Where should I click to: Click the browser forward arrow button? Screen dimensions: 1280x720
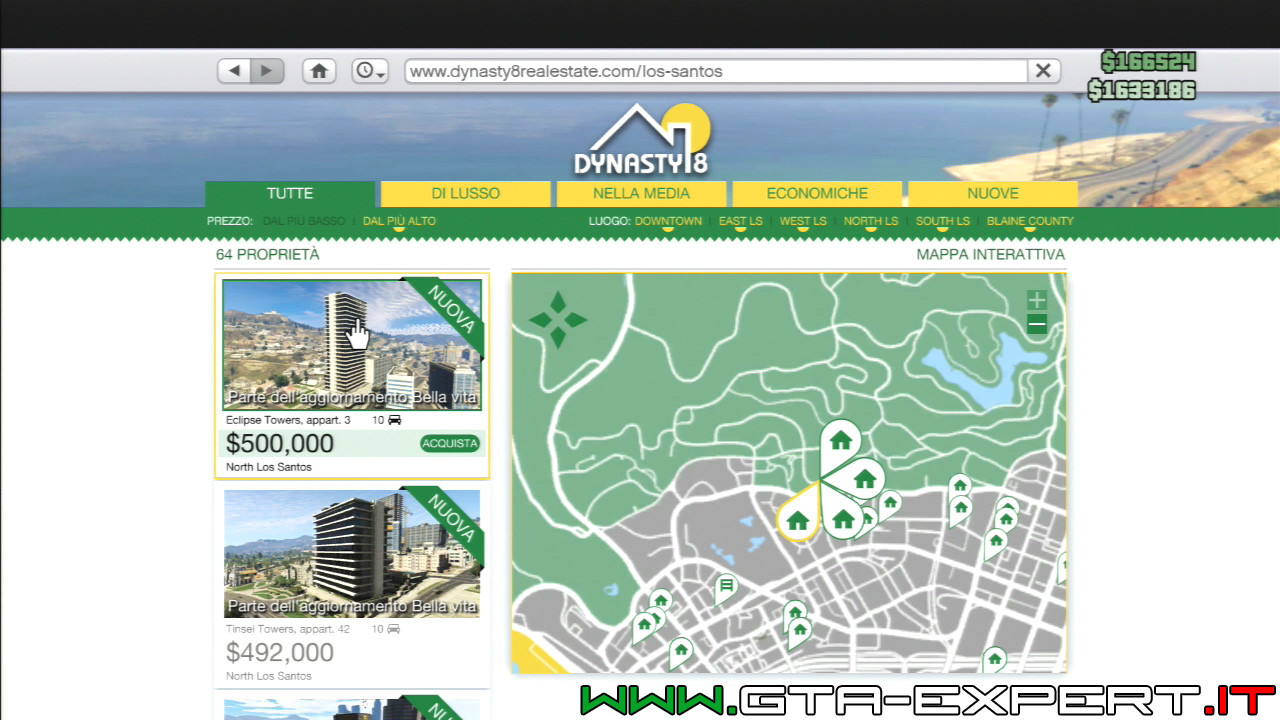[267, 71]
